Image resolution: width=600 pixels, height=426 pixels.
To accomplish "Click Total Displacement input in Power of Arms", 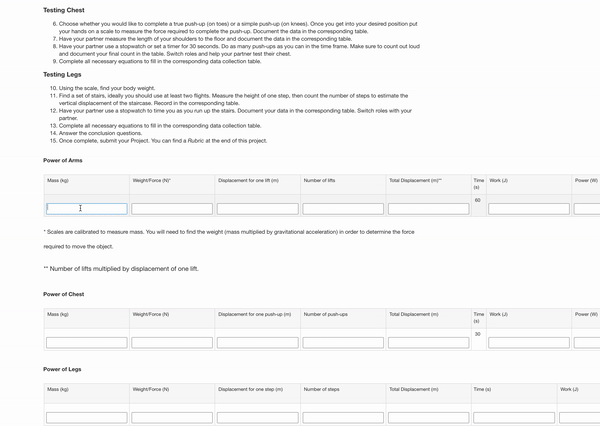I will coord(429,209).
